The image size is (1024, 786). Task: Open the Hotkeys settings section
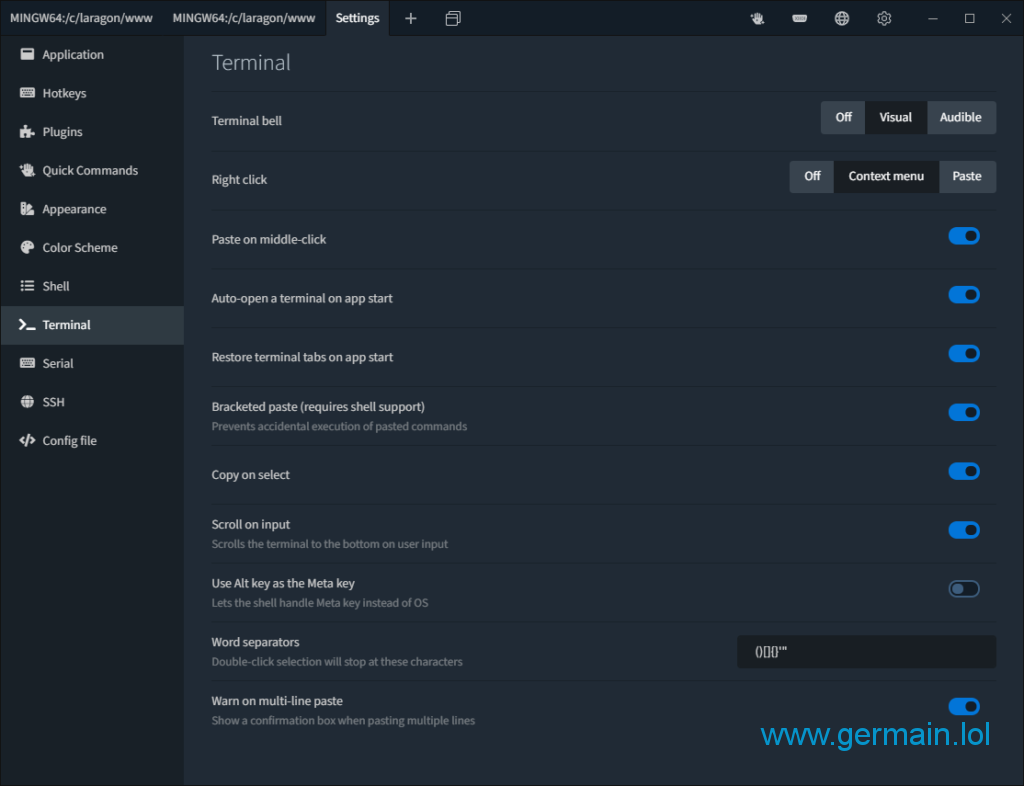click(x=64, y=93)
